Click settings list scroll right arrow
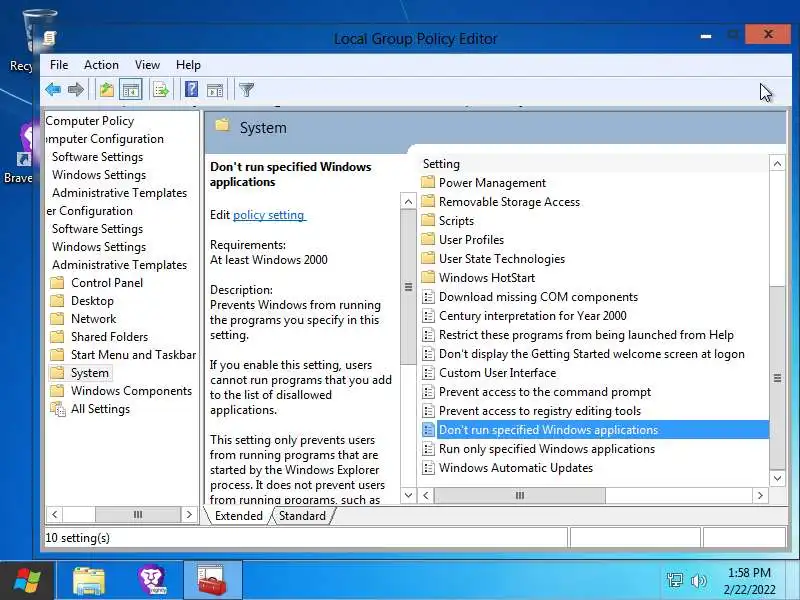This screenshot has height=600, width=800. [760, 495]
